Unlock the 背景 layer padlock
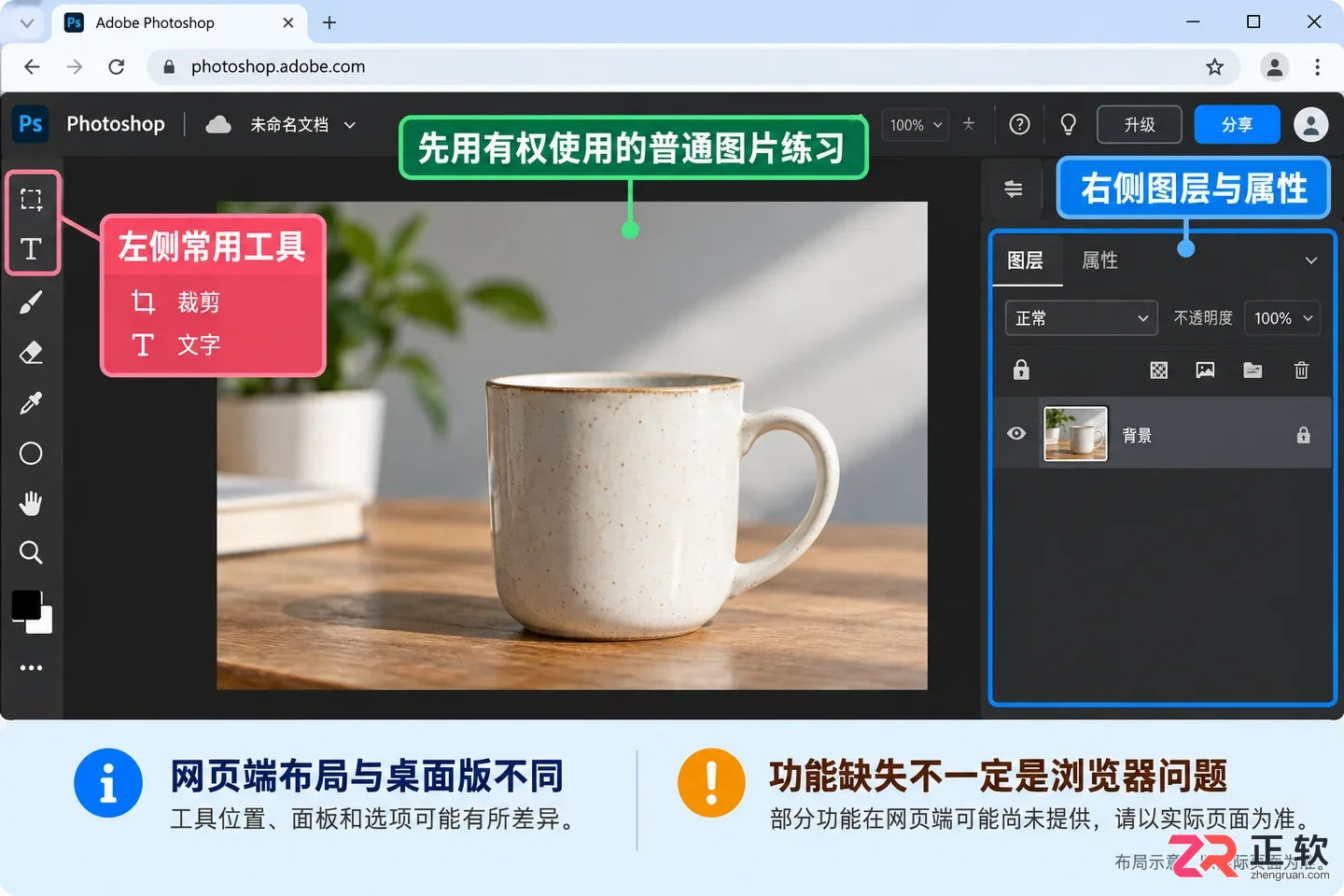Screen dimensions: 1344x896 1303,435
